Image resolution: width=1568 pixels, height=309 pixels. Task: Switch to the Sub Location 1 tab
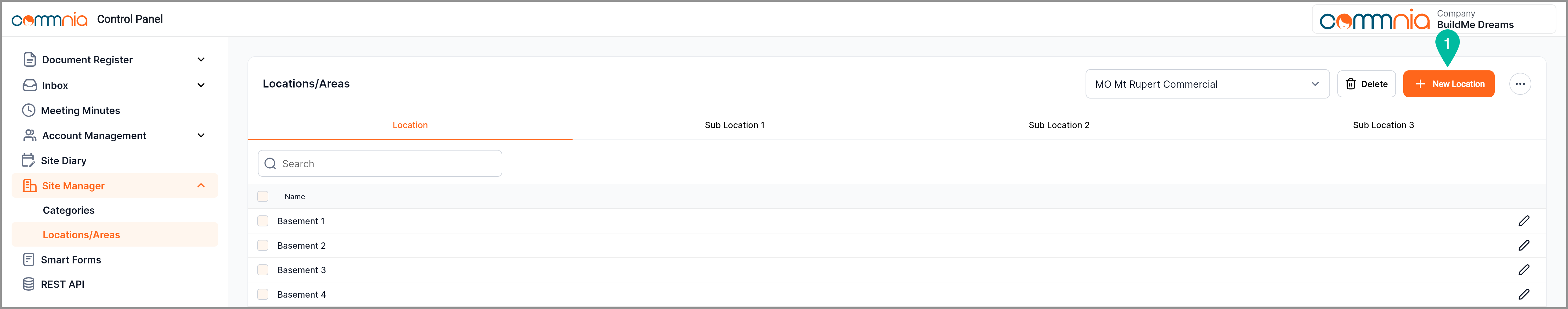tap(734, 125)
